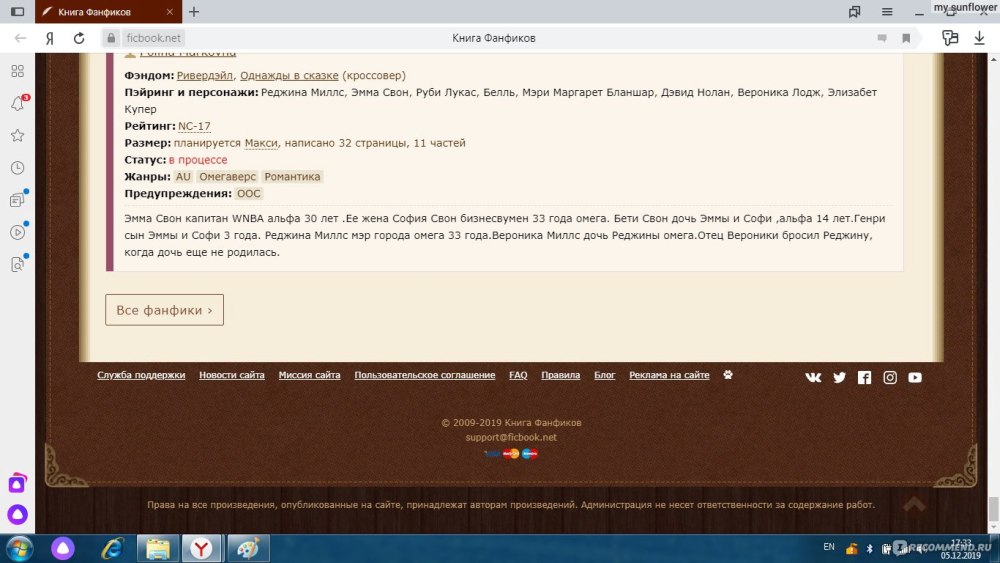The width and height of the screenshot is (1000, 563).
Task: Launch Internet Explorer from taskbar
Action: (x=112, y=548)
